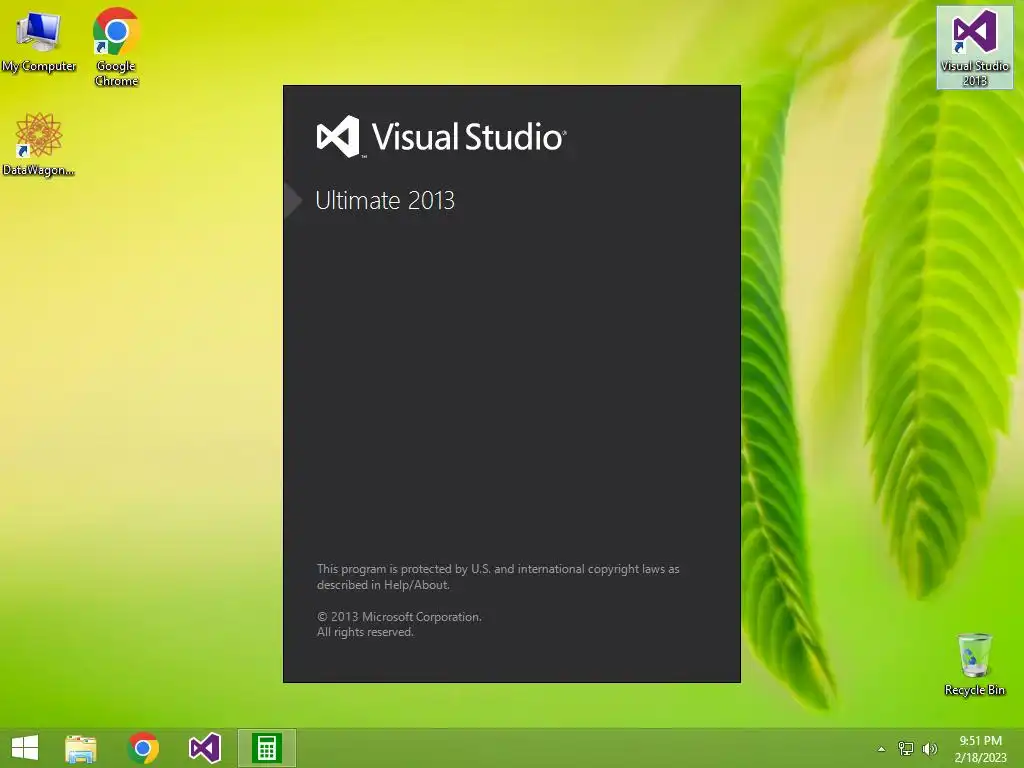Click '© 2013 Microsoft Corporation.' text

[x=399, y=616]
